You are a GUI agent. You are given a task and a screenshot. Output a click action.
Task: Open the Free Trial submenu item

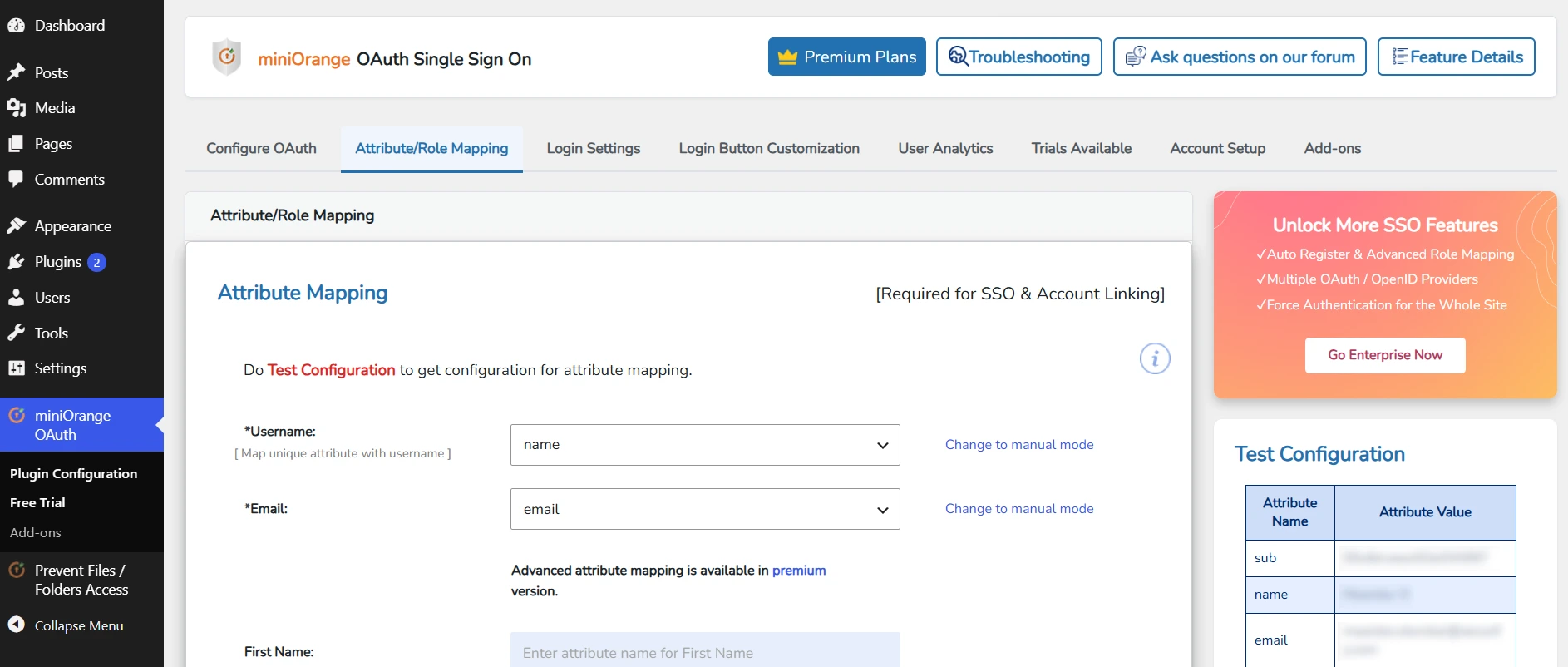click(x=37, y=503)
